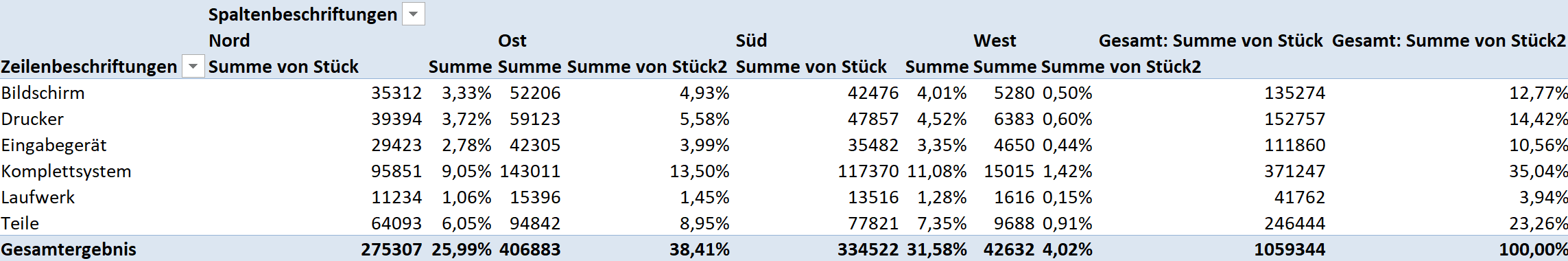Select the Komplettsystem row label
This screenshot has width=1568, height=261.
(66, 171)
